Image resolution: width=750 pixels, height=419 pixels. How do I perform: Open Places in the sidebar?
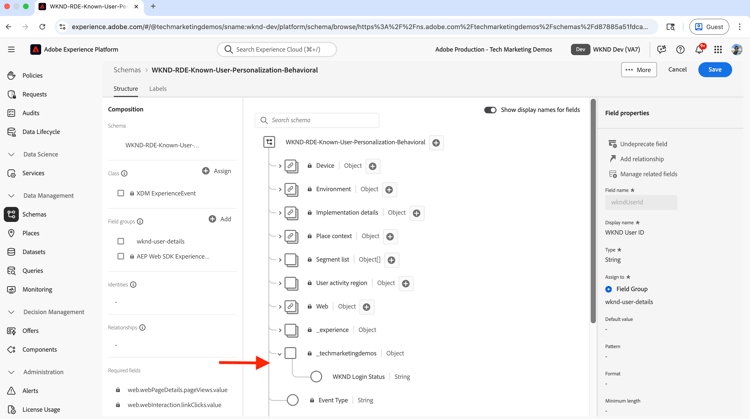tap(31, 233)
